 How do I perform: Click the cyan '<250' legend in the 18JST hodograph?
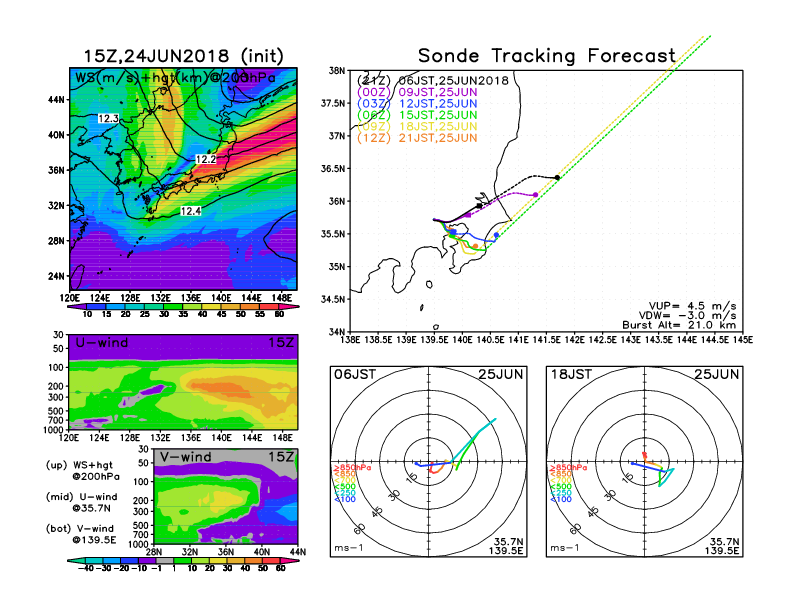pyautogui.click(x=561, y=493)
